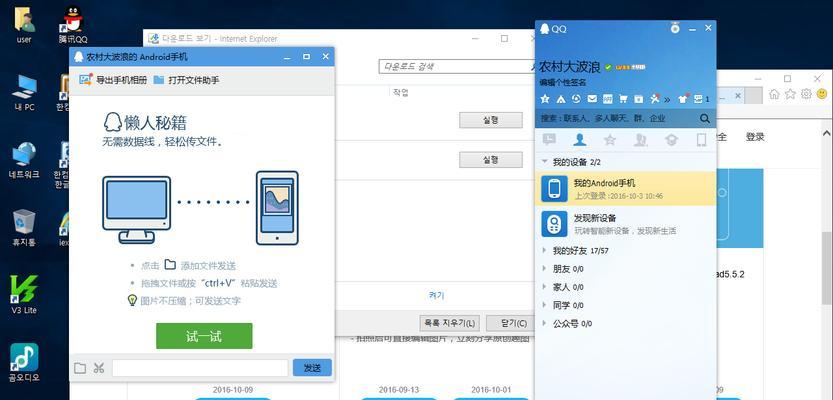The height and width of the screenshot is (400, 833).
Task: Click the scissors screenshot icon in phone window
Action: (99, 368)
